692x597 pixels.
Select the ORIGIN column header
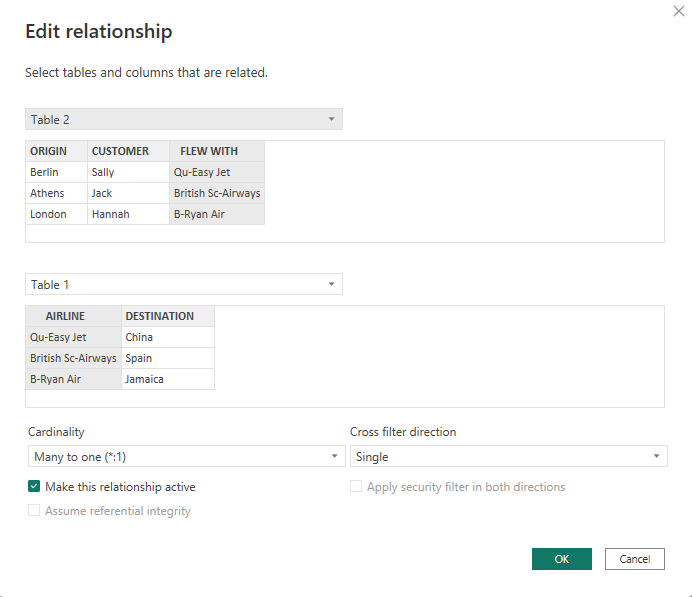49,151
